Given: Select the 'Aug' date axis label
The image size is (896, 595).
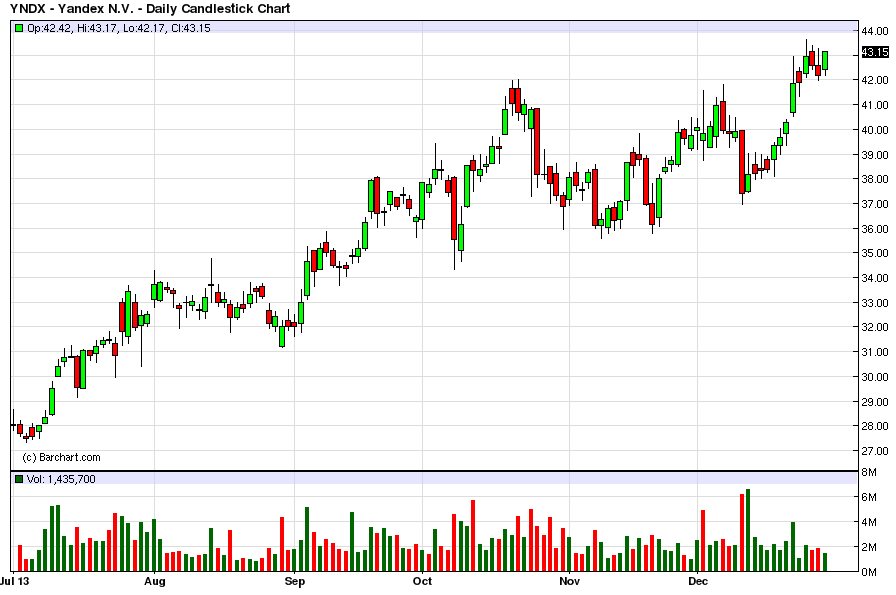Looking at the screenshot, I should pyautogui.click(x=155, y=581).
